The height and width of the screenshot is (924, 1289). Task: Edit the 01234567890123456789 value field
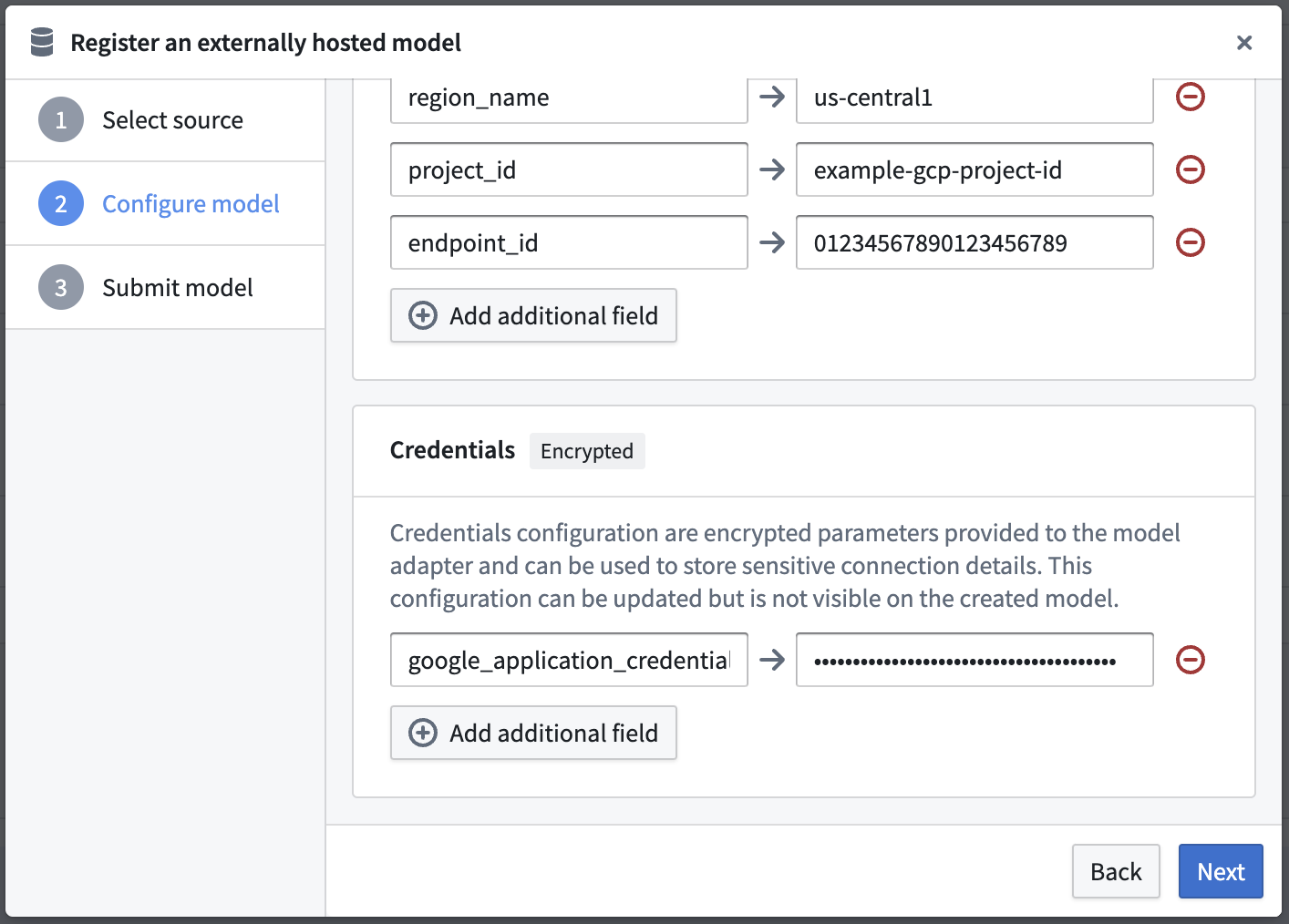974,242
